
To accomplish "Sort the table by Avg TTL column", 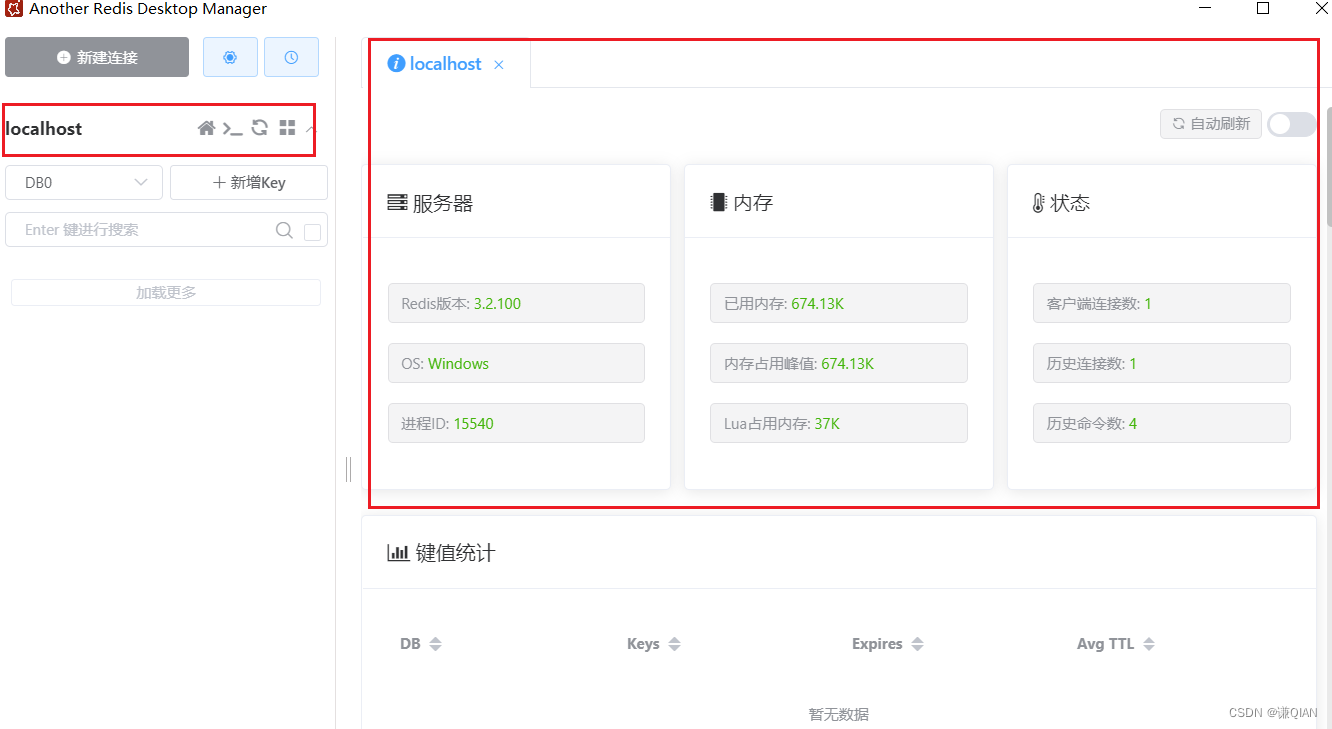I will coord(1149,644).
